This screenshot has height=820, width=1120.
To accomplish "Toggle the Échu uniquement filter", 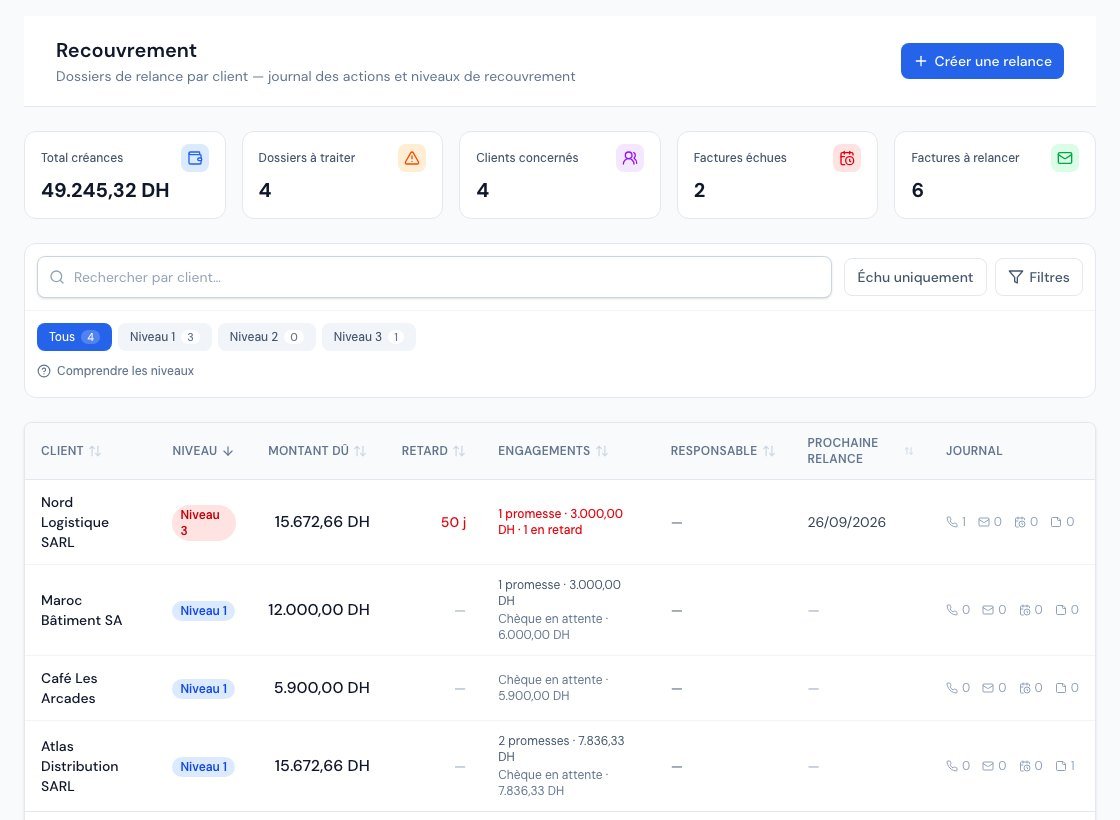I will coord(915,277).
